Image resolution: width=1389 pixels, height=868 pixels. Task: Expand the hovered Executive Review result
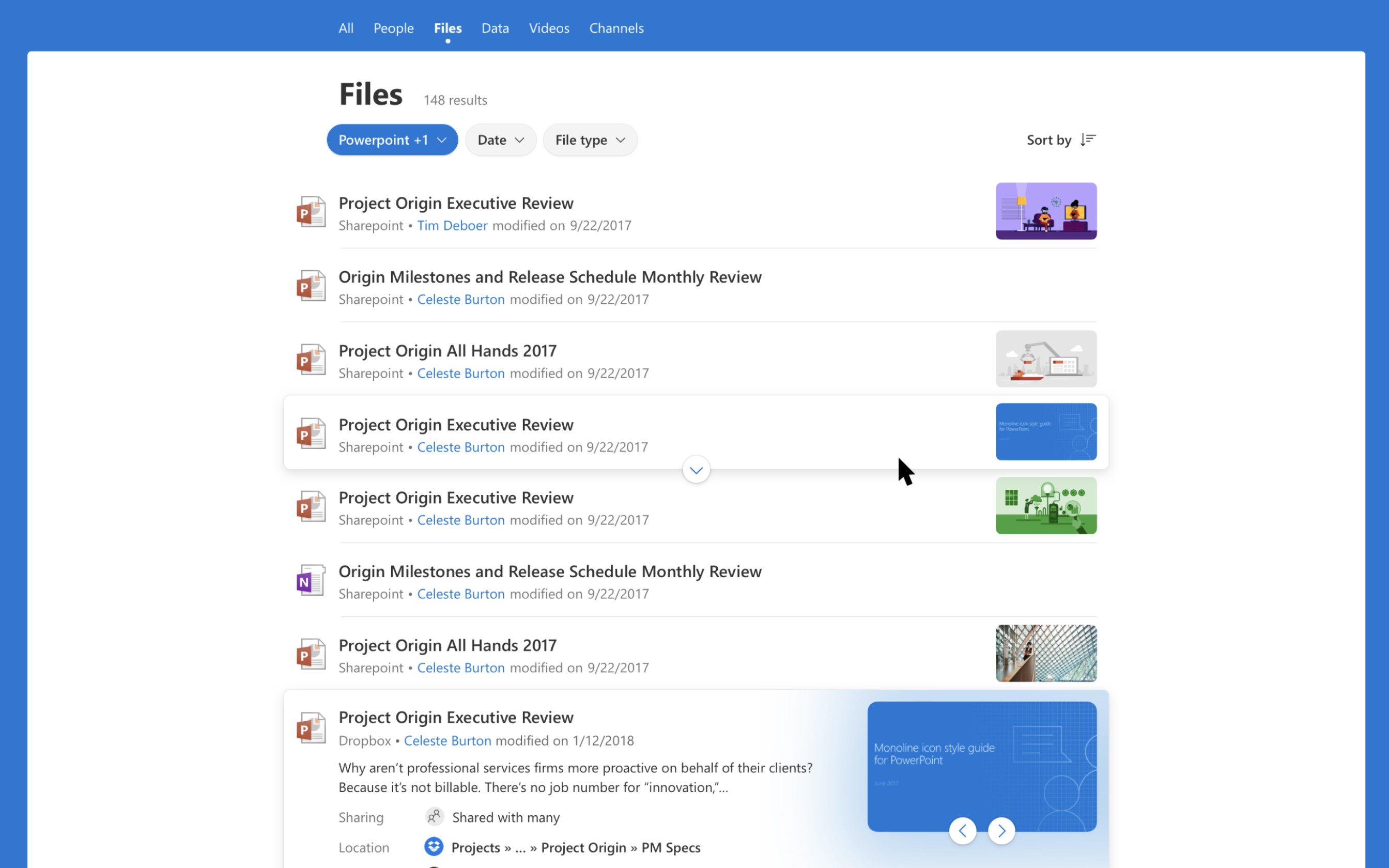coord(696,470)
